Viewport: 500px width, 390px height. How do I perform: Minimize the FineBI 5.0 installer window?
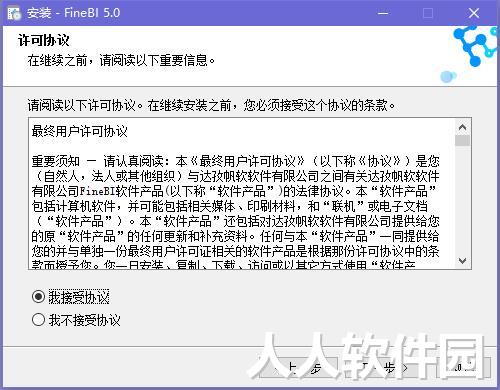[x=383, y=13]
